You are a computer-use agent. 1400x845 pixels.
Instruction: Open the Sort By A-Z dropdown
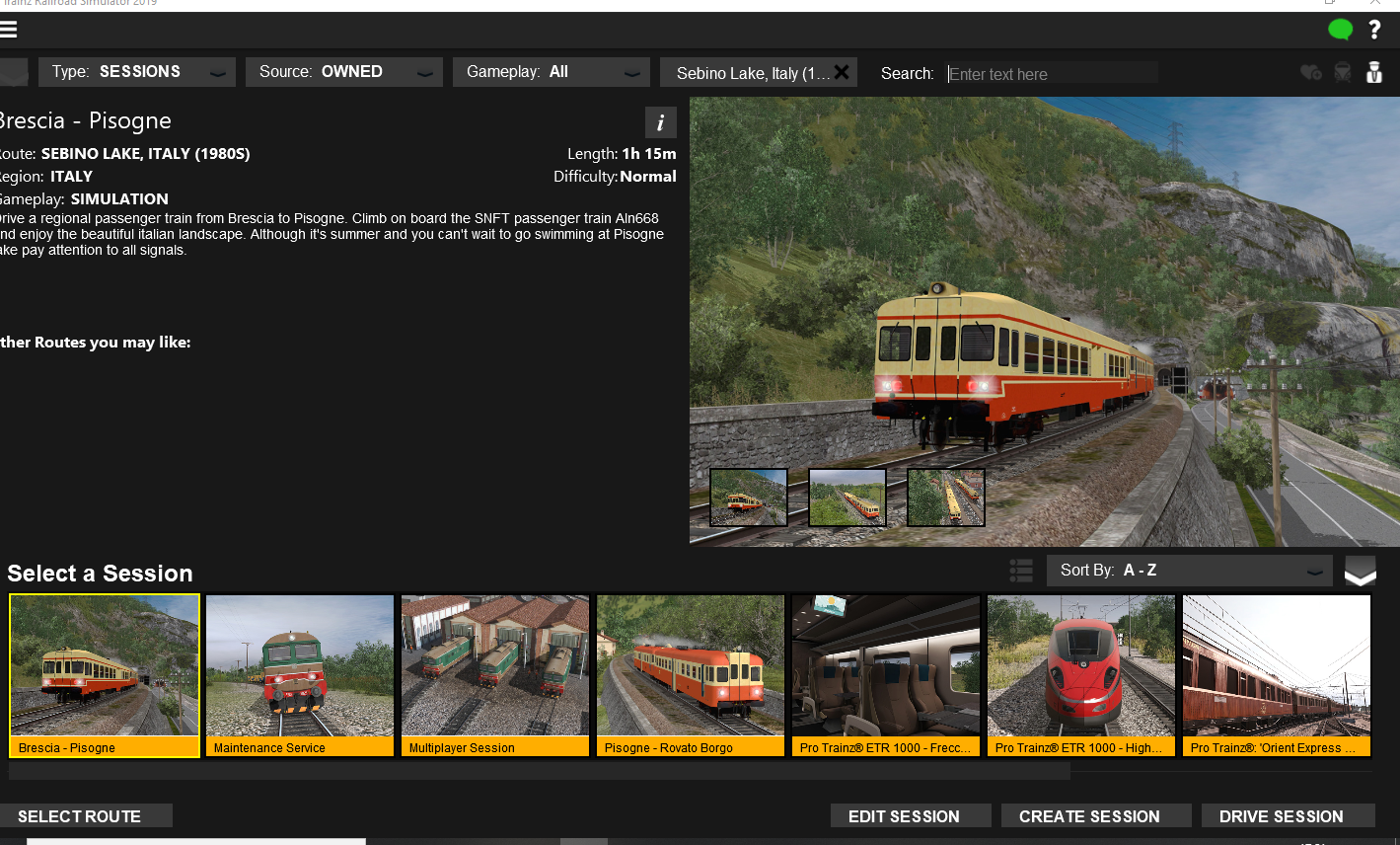[x=1190, y=571]
